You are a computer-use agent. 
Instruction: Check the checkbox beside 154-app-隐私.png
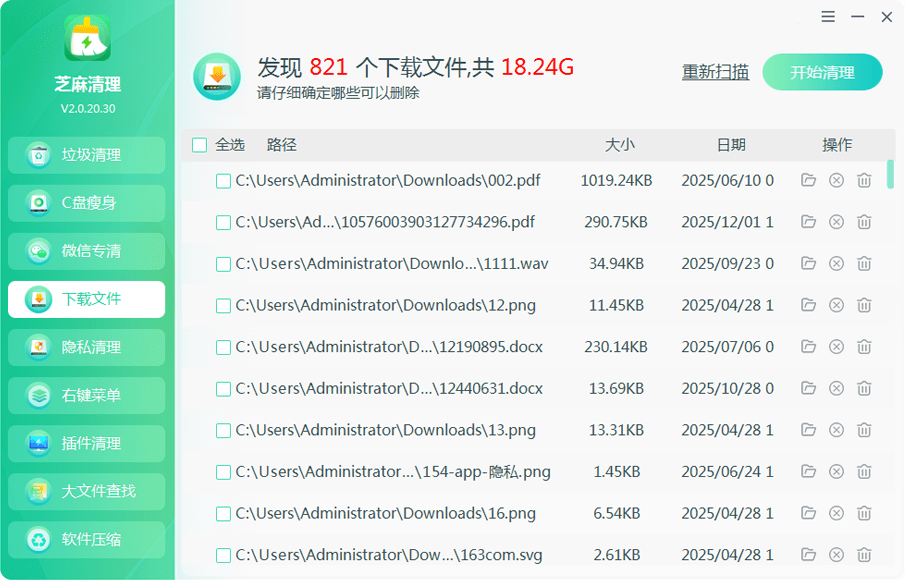(223, 471)
